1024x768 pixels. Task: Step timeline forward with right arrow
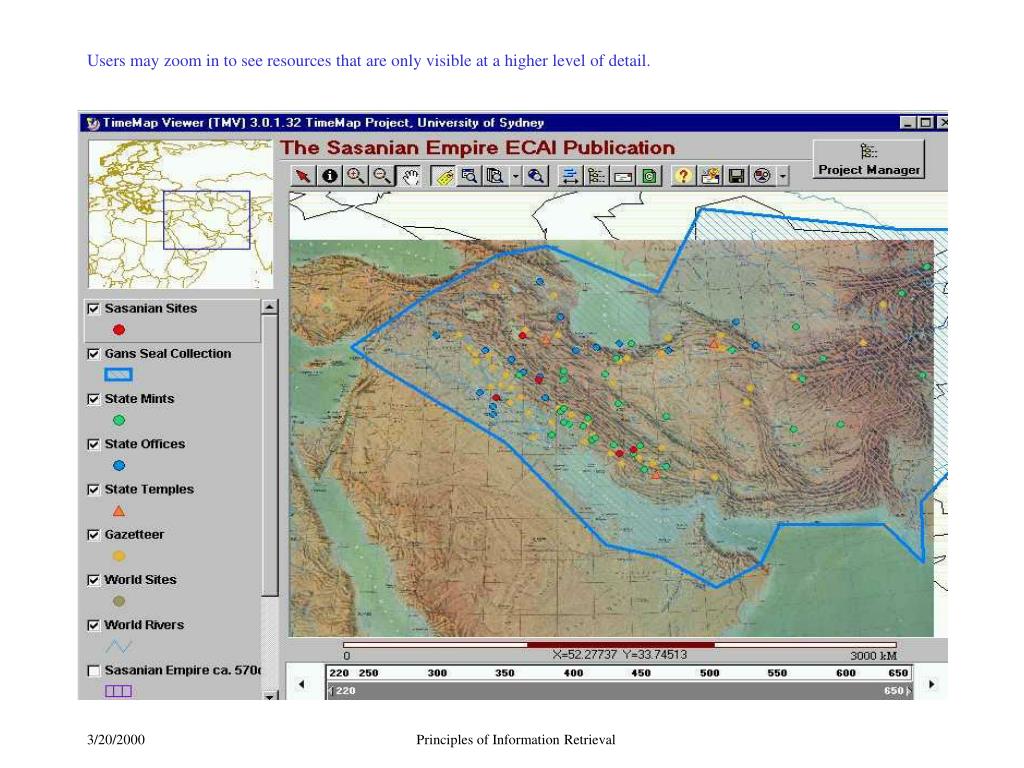click(931, 684)
